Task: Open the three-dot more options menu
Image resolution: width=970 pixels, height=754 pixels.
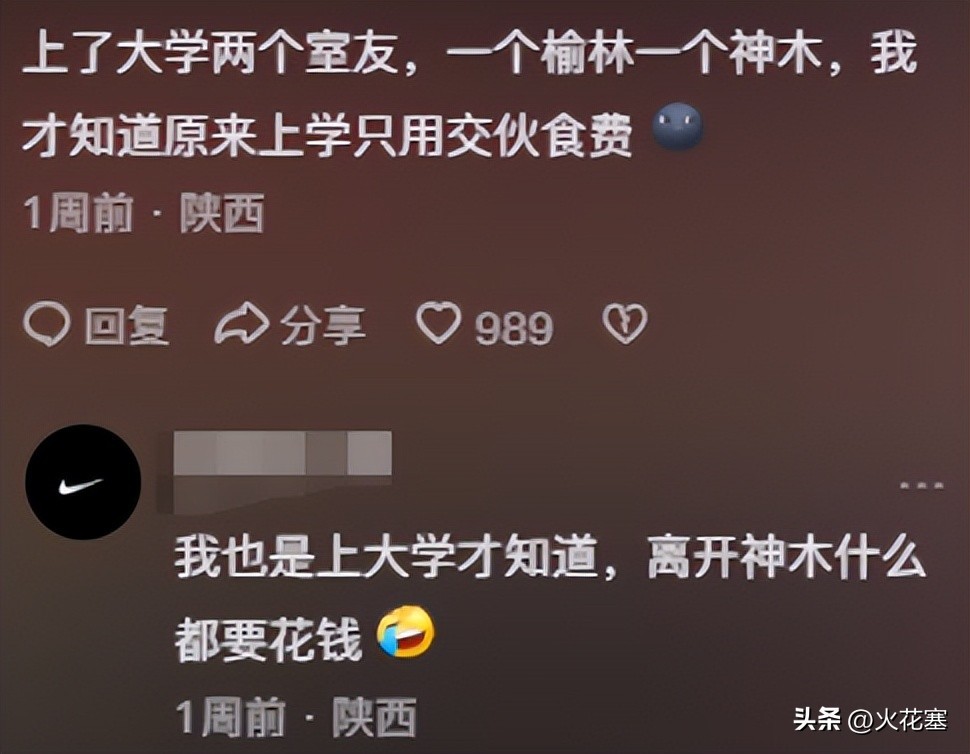Action: [921, 486]
